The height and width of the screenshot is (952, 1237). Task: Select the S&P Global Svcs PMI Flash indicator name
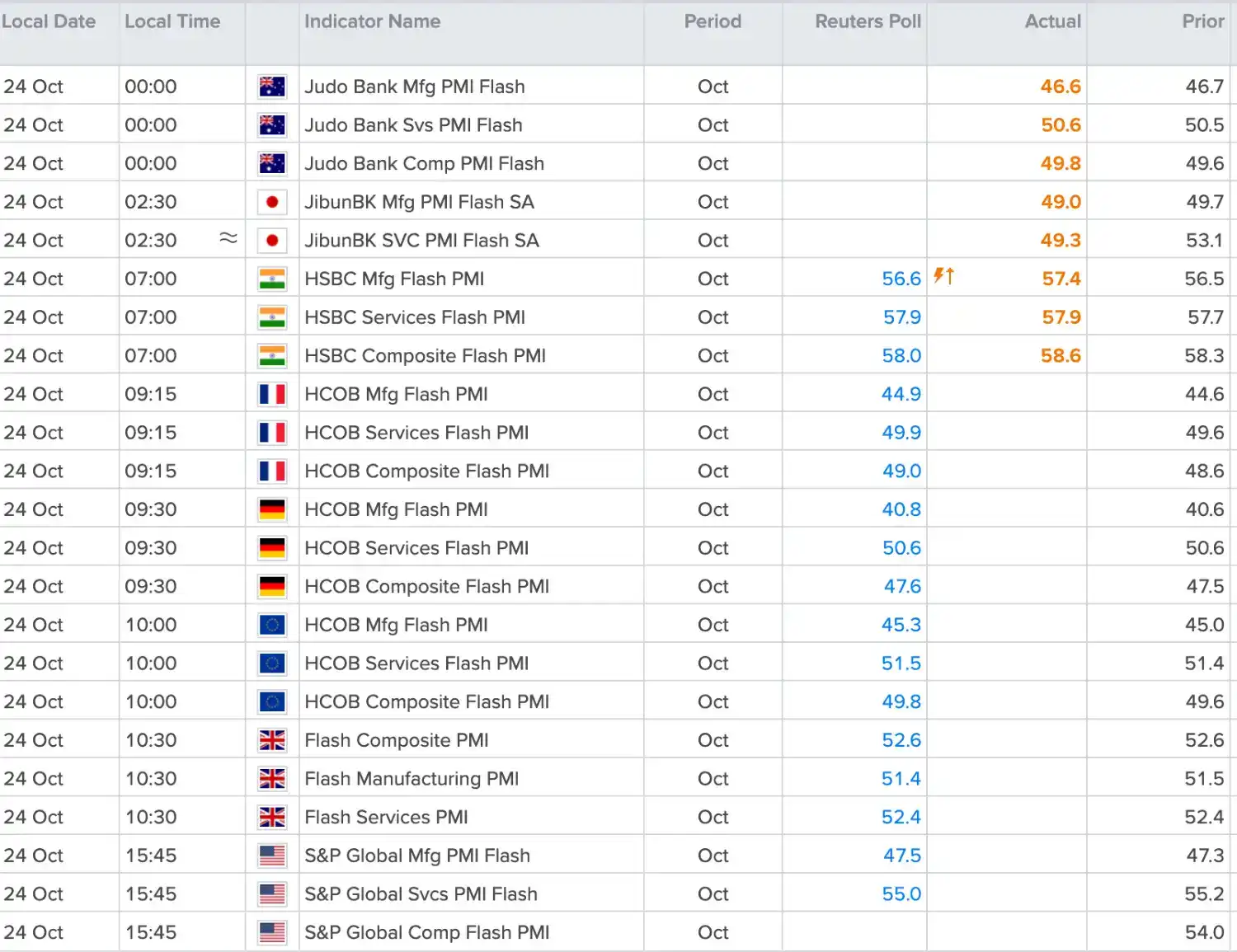(421, 894)
